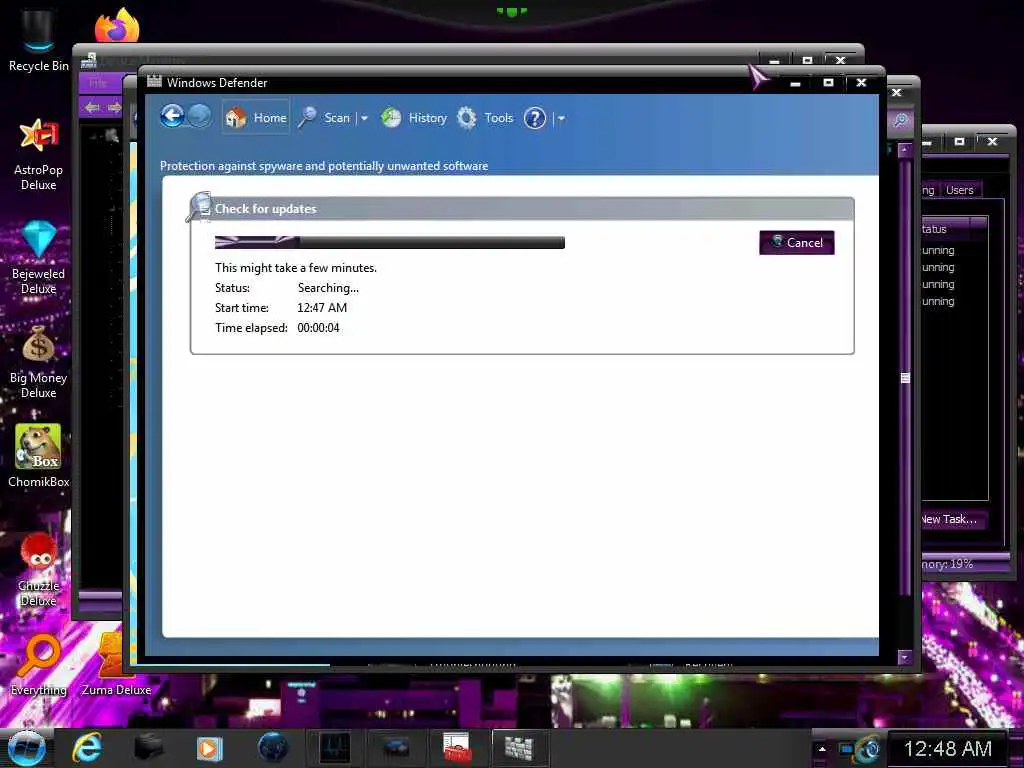Screen dimensions: 1024x768
Task: Select the 12:47 AM start time value
Action: 322,308
